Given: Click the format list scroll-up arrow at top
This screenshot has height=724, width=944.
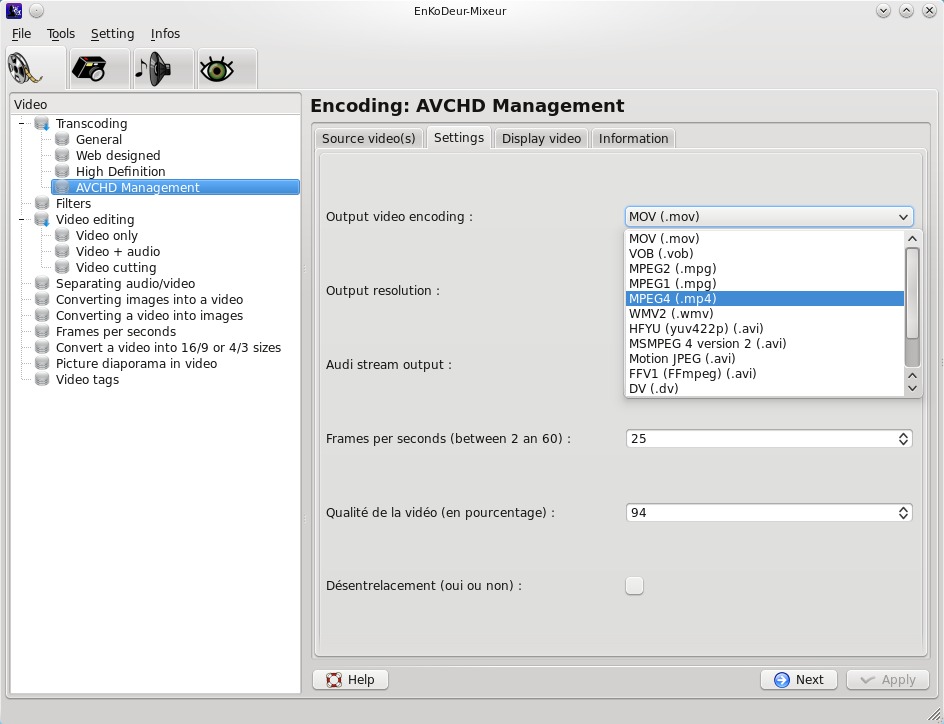Looking at the screenshot, I should (x=913, y=239).
